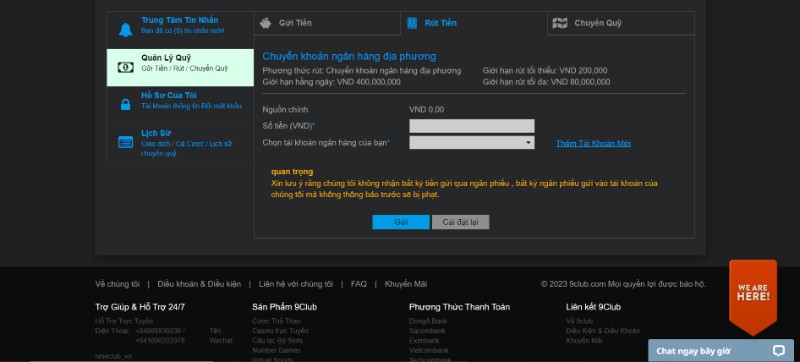This screenshot has height=362, width=800.
Task: Click the Cài đặt lại reset button
Action: point(461,222)
